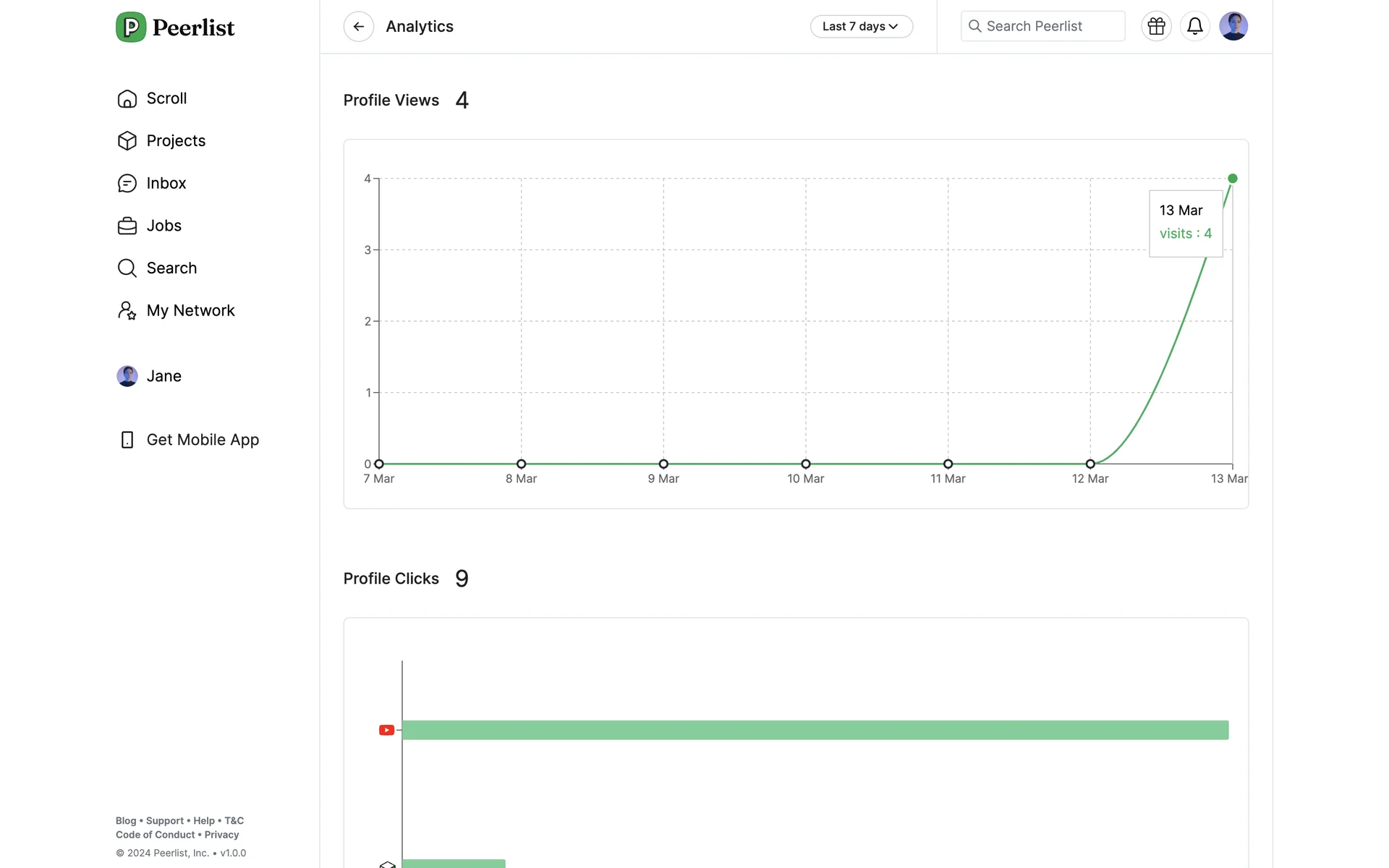This screenshot has width=1389, height=868.
Task: Open the Blog footer link
Action: coord(125,821)
